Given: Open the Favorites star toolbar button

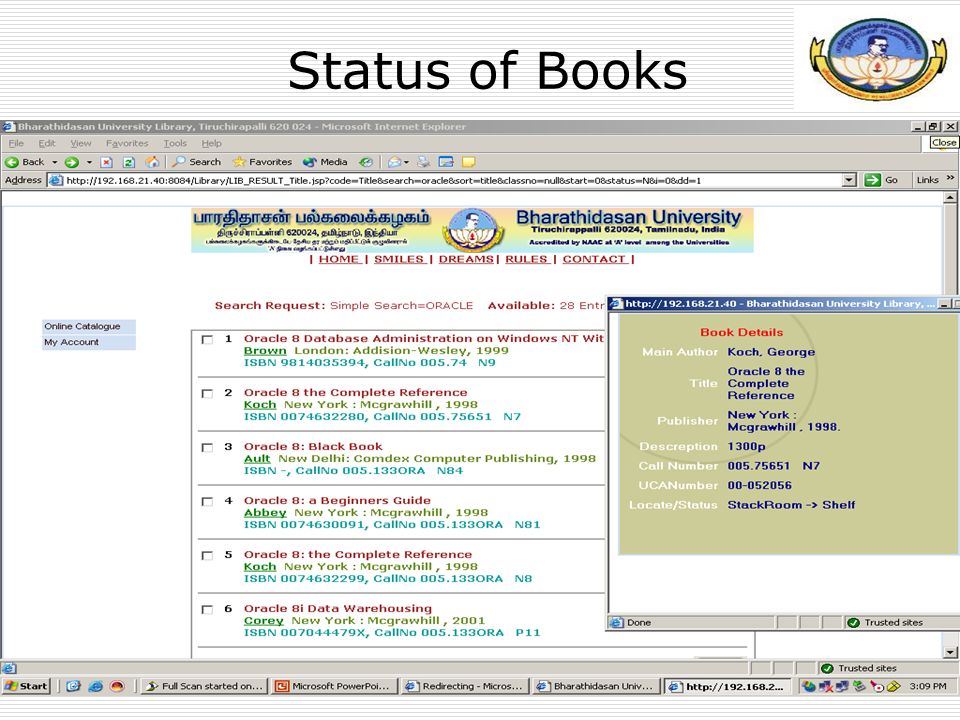Looking at the screenshot, I should [x=262, y=162].
